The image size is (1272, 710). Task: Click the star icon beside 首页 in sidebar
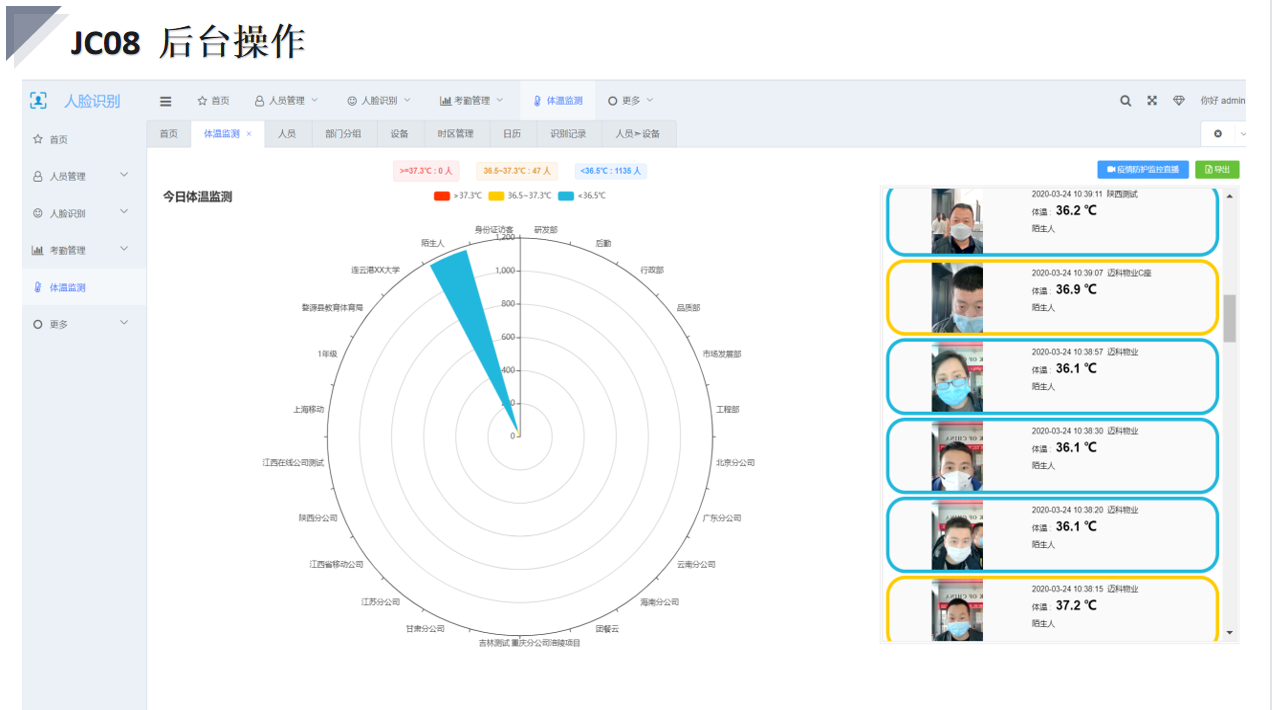(38, 140)
